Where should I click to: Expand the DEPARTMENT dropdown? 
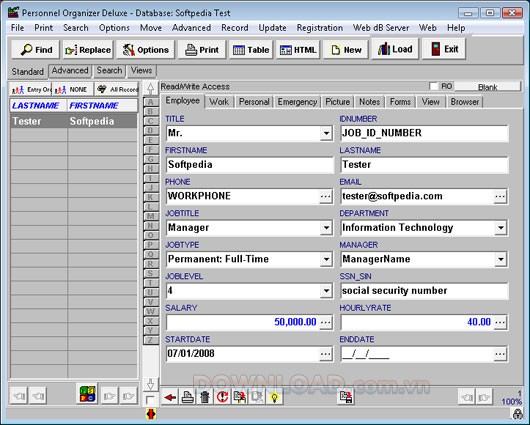[501, 228]
